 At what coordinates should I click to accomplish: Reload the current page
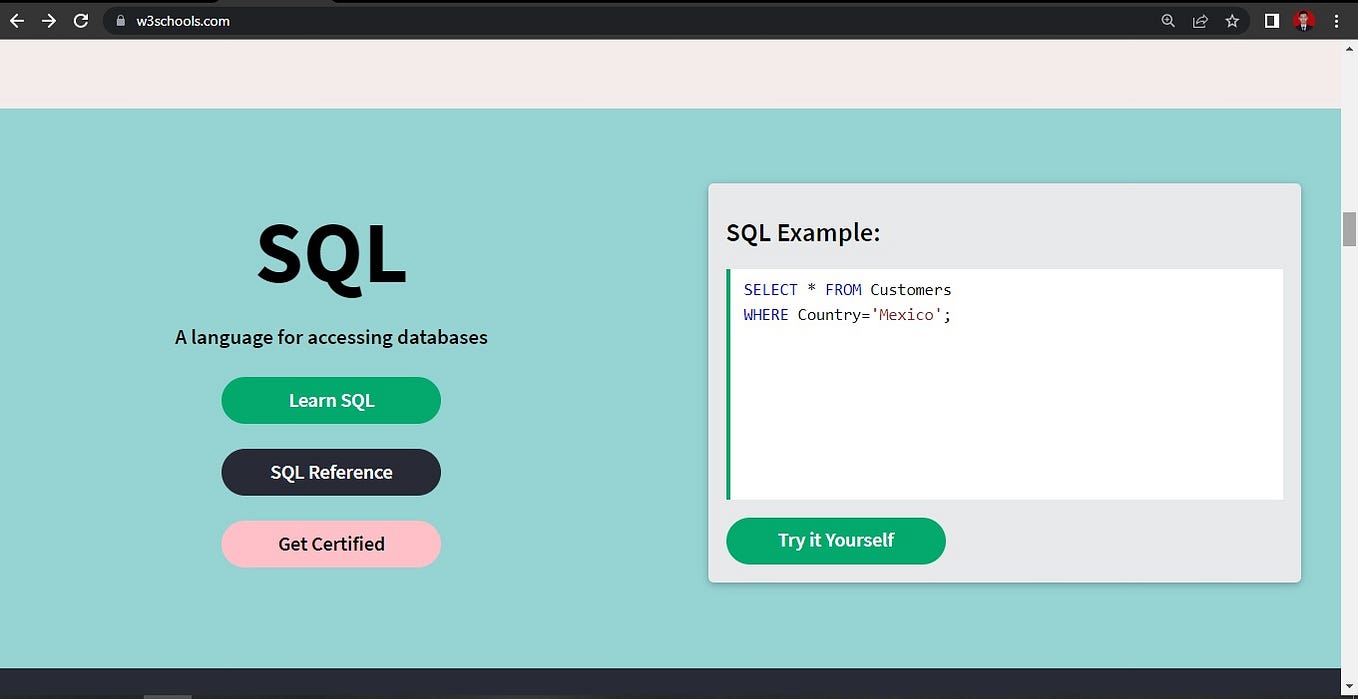tap(81, 20)
